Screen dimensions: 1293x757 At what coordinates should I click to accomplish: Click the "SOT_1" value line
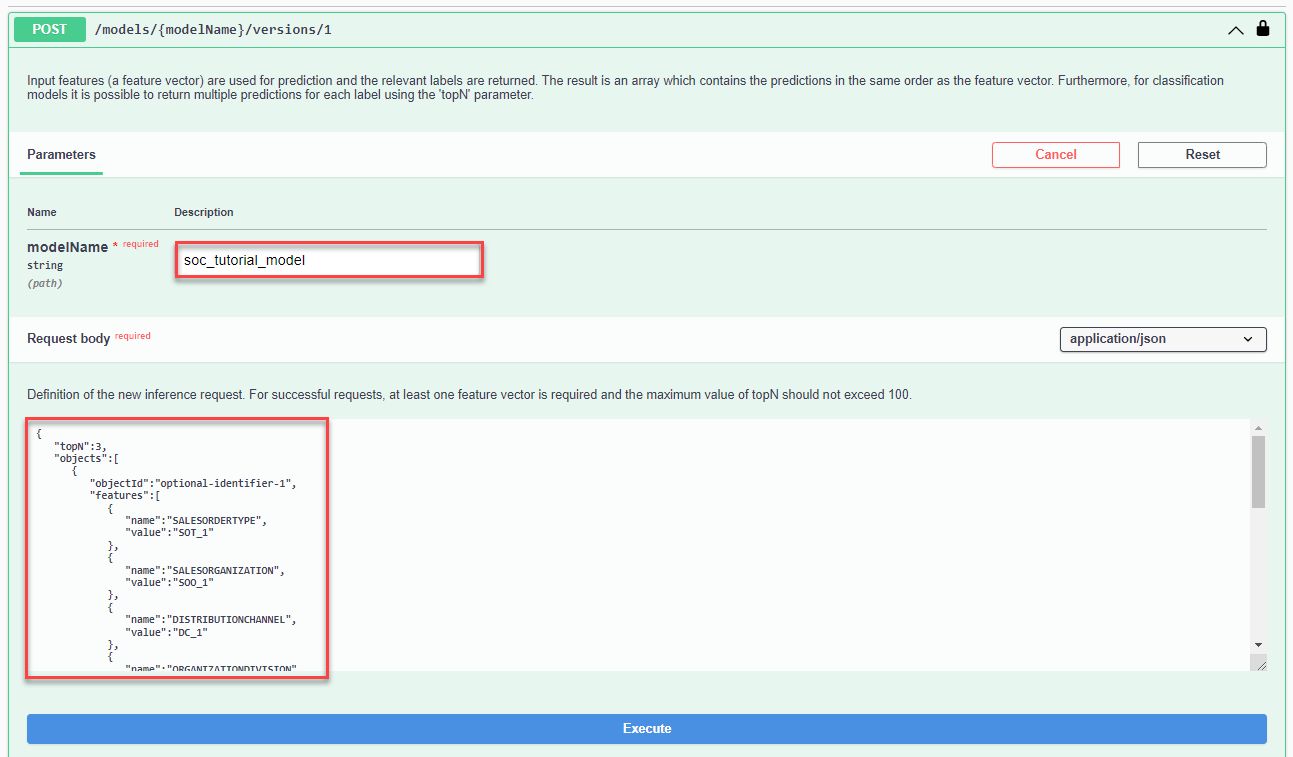click(170, 533)
